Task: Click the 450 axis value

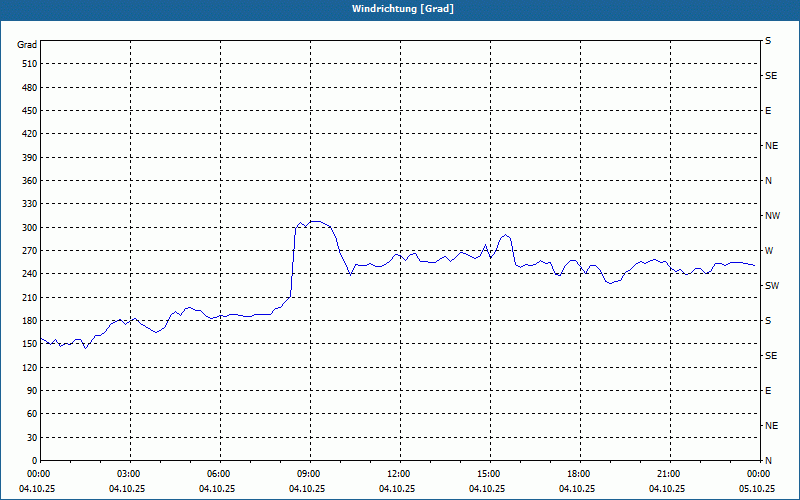Action: [x=30, y=111]
